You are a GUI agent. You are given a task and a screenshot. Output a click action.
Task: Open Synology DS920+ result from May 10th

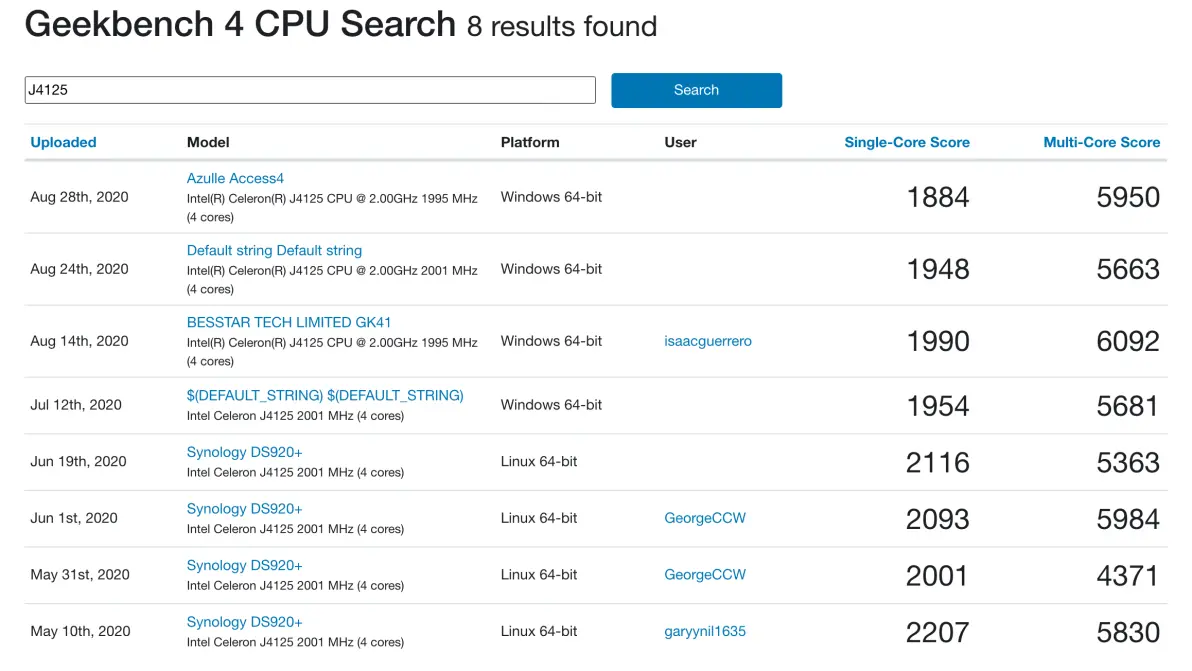click(245, 622)
